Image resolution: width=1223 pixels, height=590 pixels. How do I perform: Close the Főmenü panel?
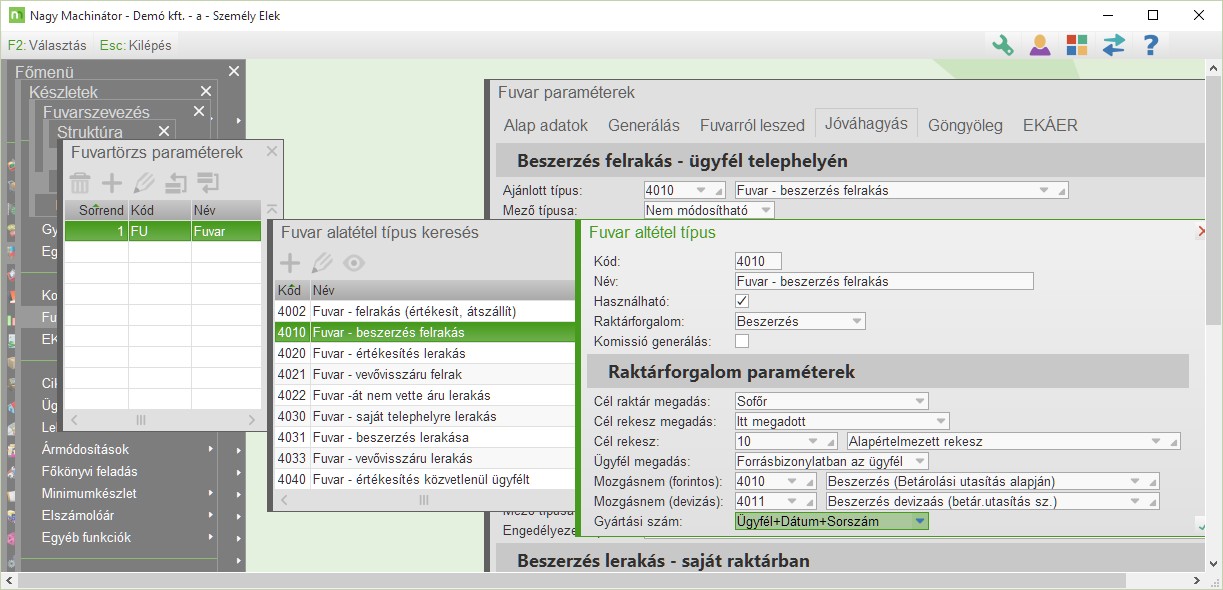coord(234,71)
